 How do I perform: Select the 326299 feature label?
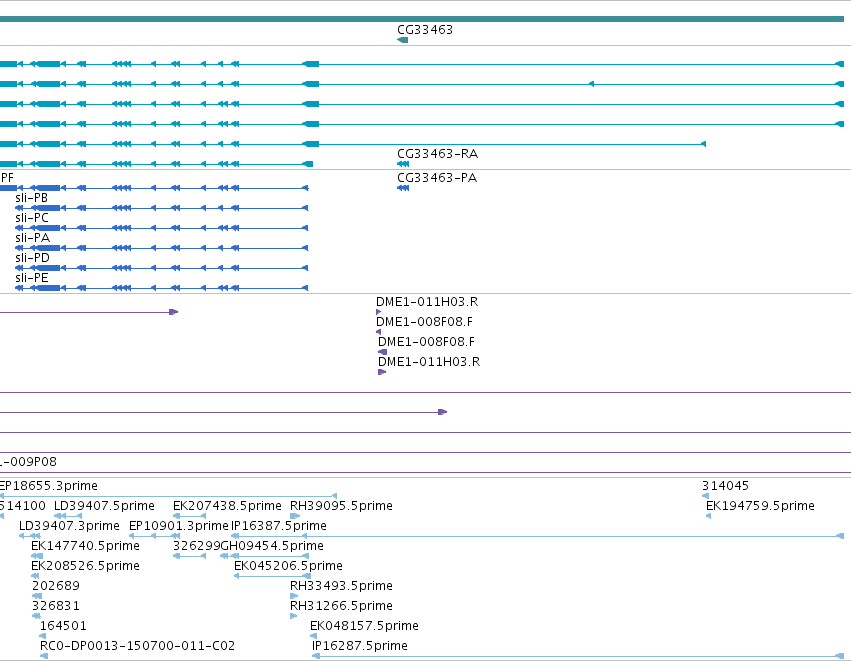tap(197, 546)
